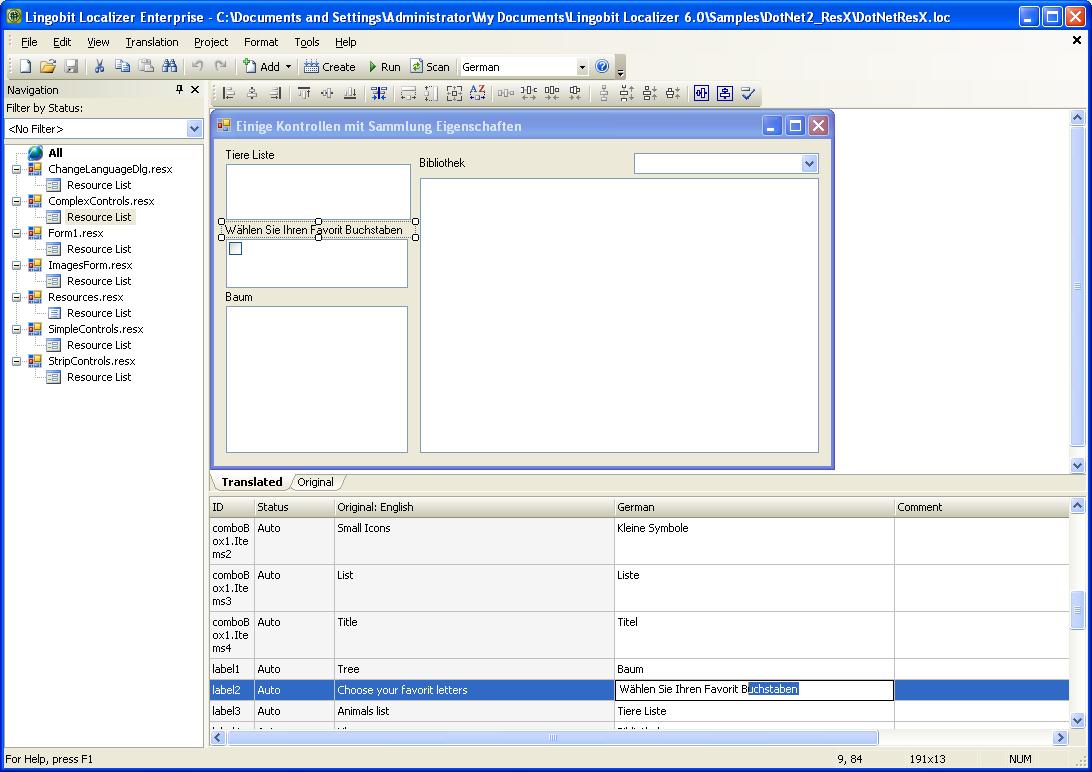Open the No Filter status dropdown
Image resolution: width=1092 pixels, height=772 pixels.
196,128
